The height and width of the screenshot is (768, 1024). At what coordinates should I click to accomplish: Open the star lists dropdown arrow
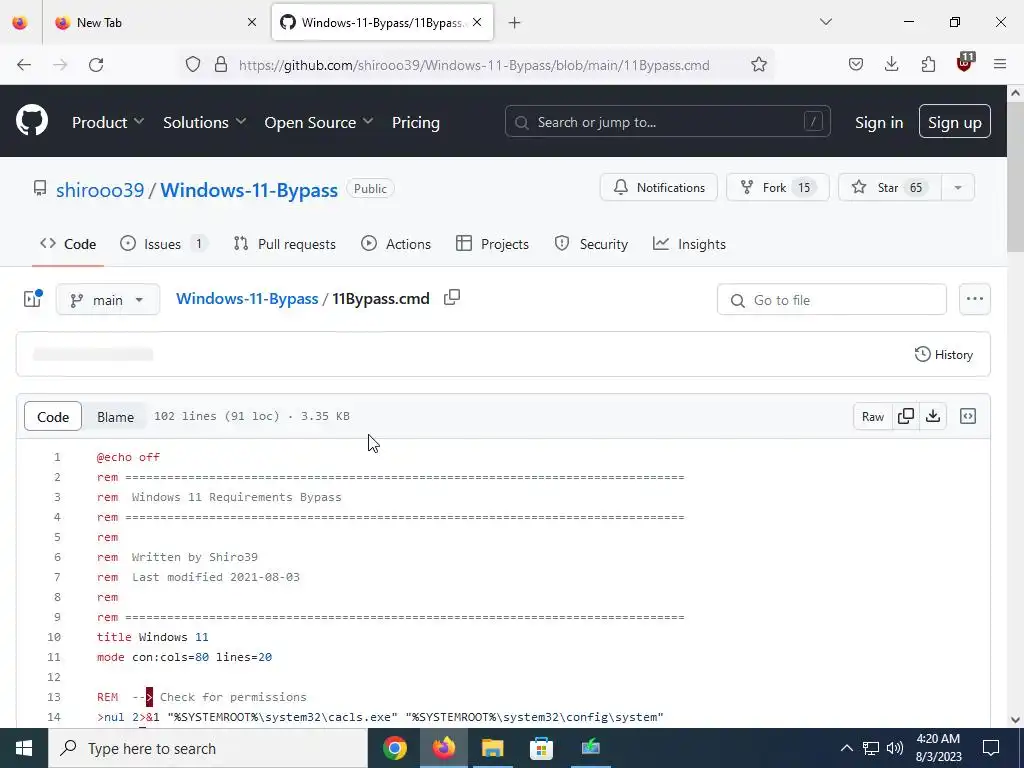(x=957, y=188)
